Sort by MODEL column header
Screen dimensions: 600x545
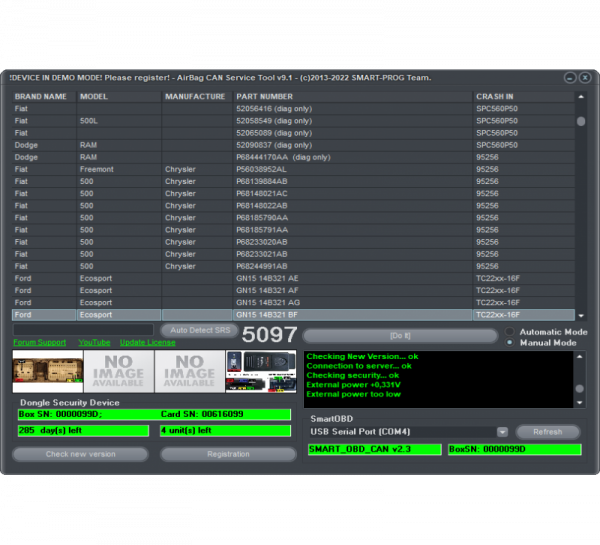(119, 96)
